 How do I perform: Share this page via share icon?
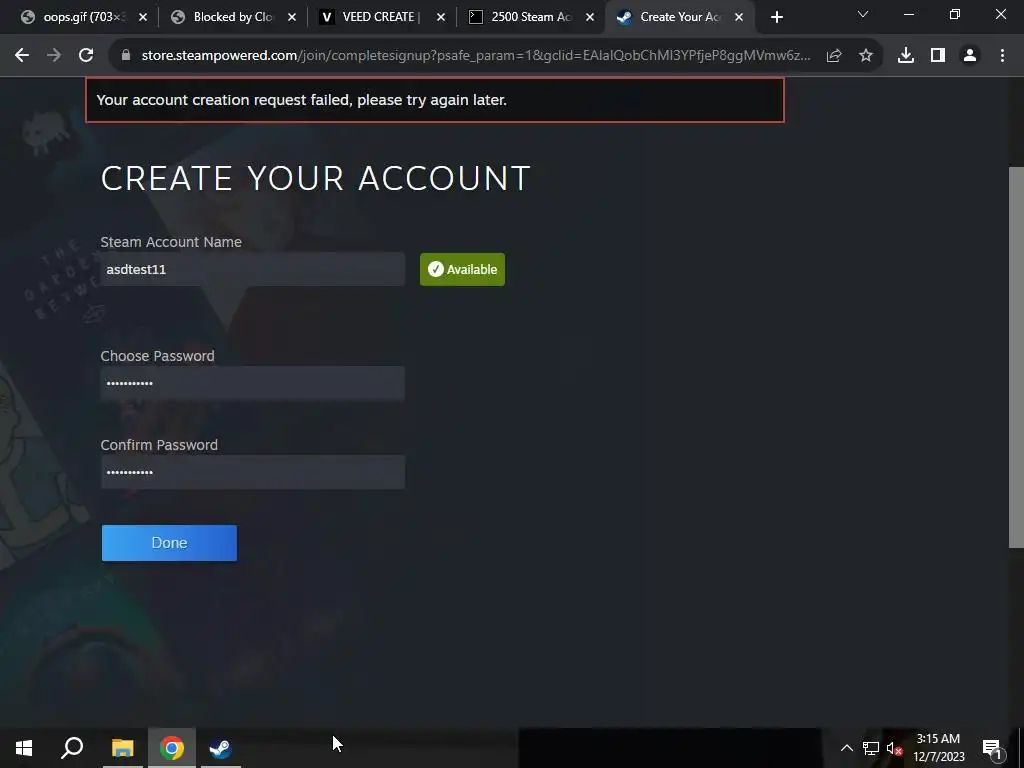[x=834, y=56]
